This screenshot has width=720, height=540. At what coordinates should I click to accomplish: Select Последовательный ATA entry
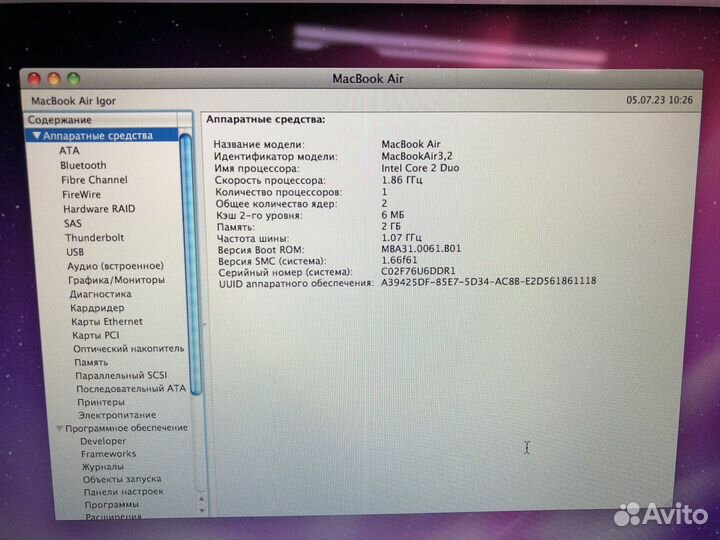[131, 389]
